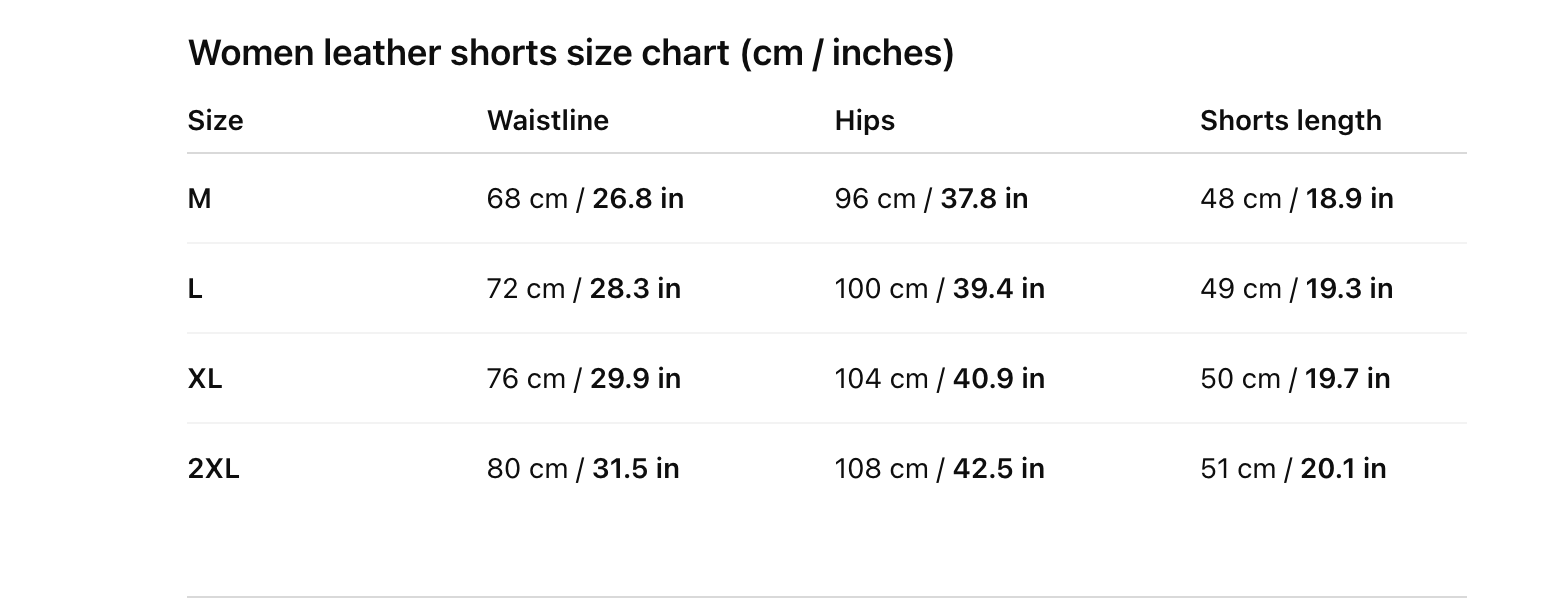
Task: Click the Shorts length column header
Action: pos(1290,121)
